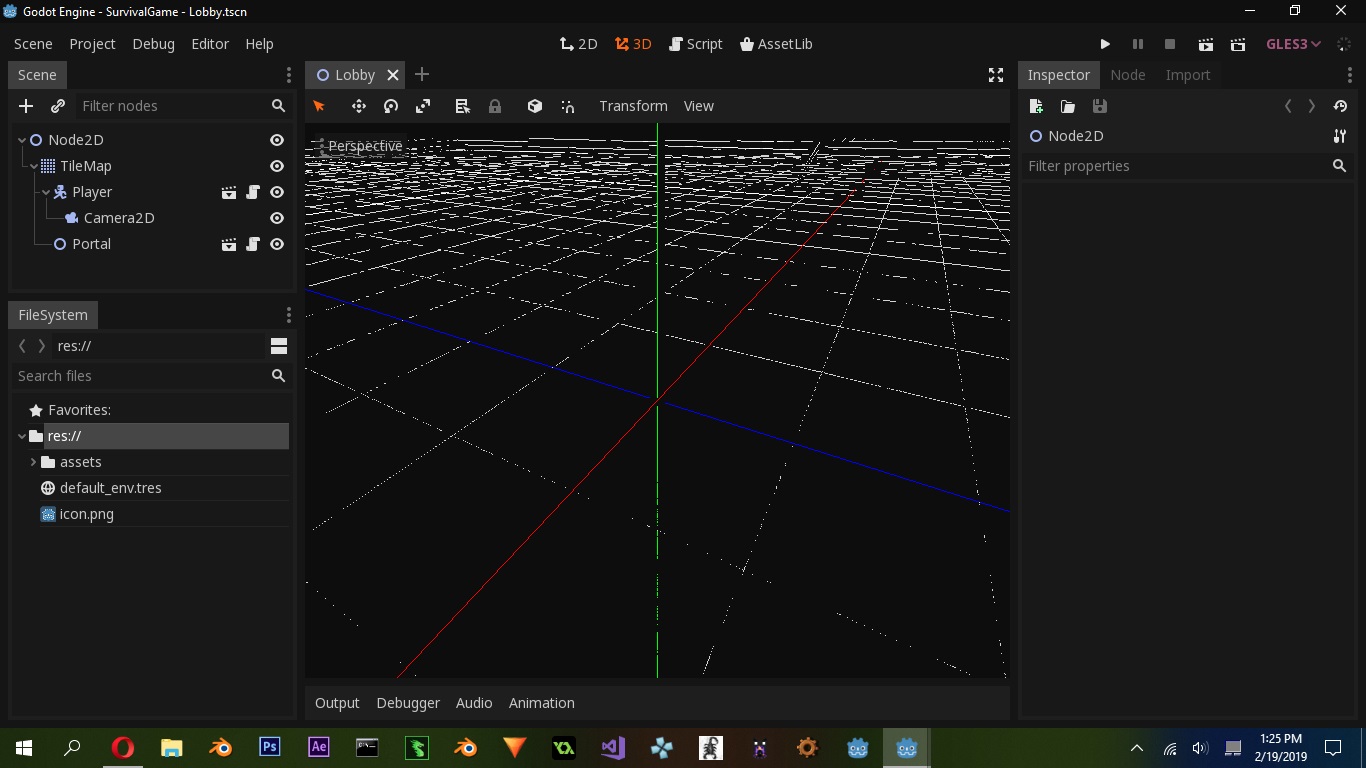Click the Instance Scene link icon

coord(57,106)
